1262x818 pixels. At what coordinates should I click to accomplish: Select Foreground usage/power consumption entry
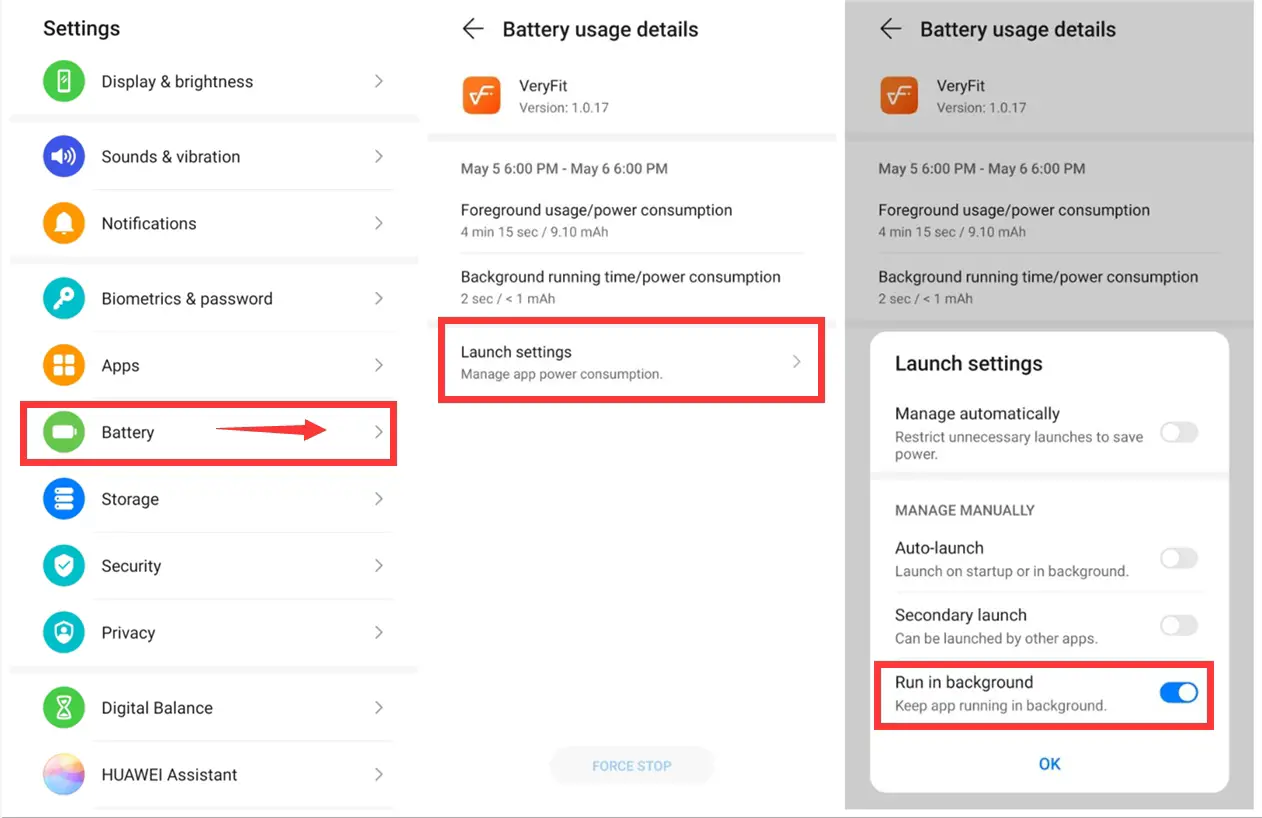click(x=597, y=220)
